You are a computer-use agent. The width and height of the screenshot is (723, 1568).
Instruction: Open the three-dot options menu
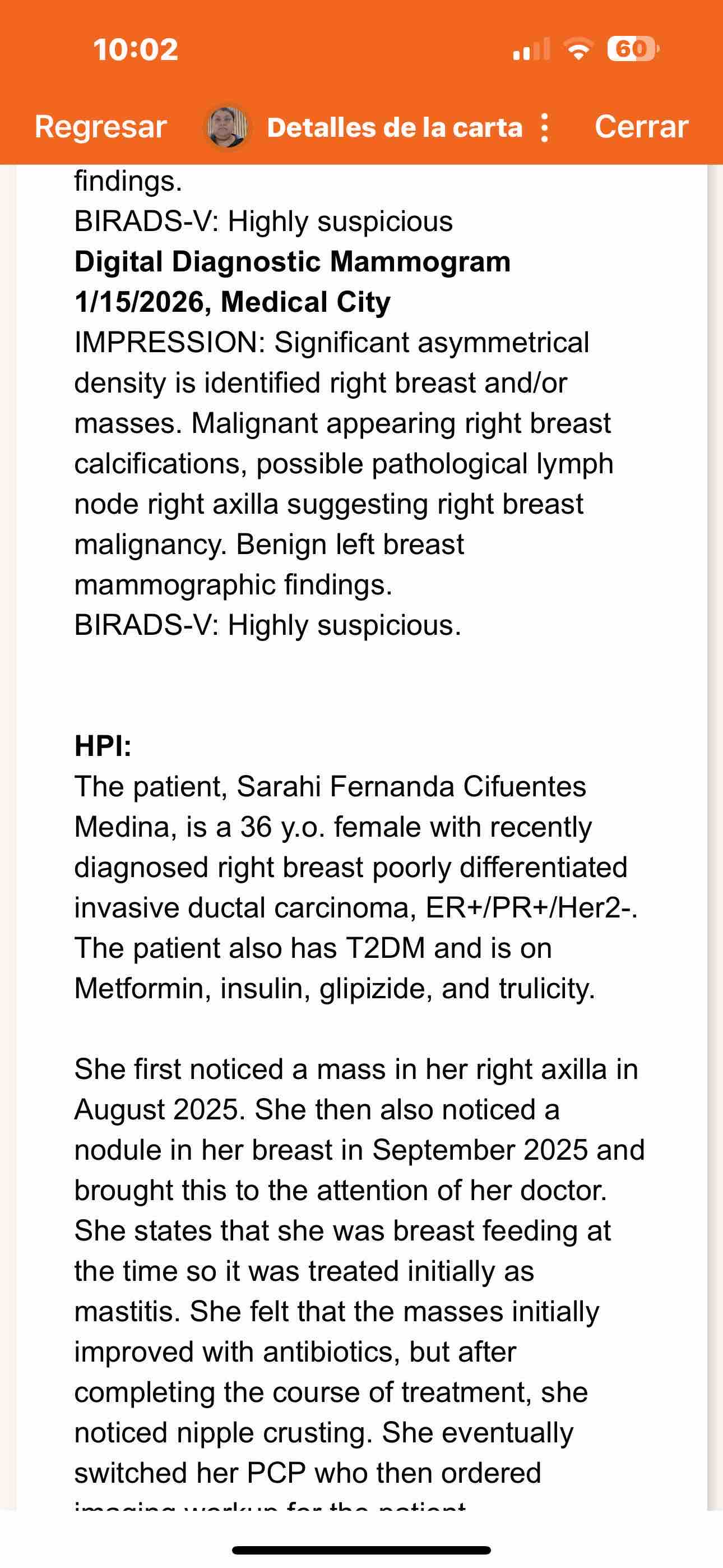[545, 128]
